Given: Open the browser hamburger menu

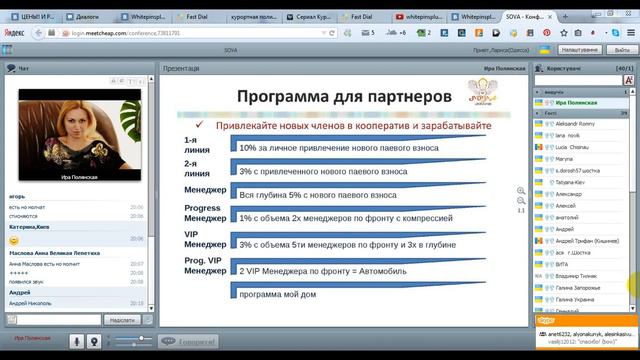Looking at the screenshot, I should [x=631, y=33].
